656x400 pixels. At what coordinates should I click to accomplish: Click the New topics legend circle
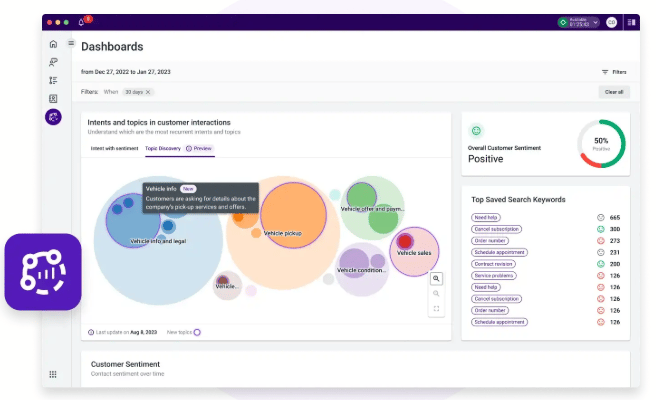tap(197, 332)
